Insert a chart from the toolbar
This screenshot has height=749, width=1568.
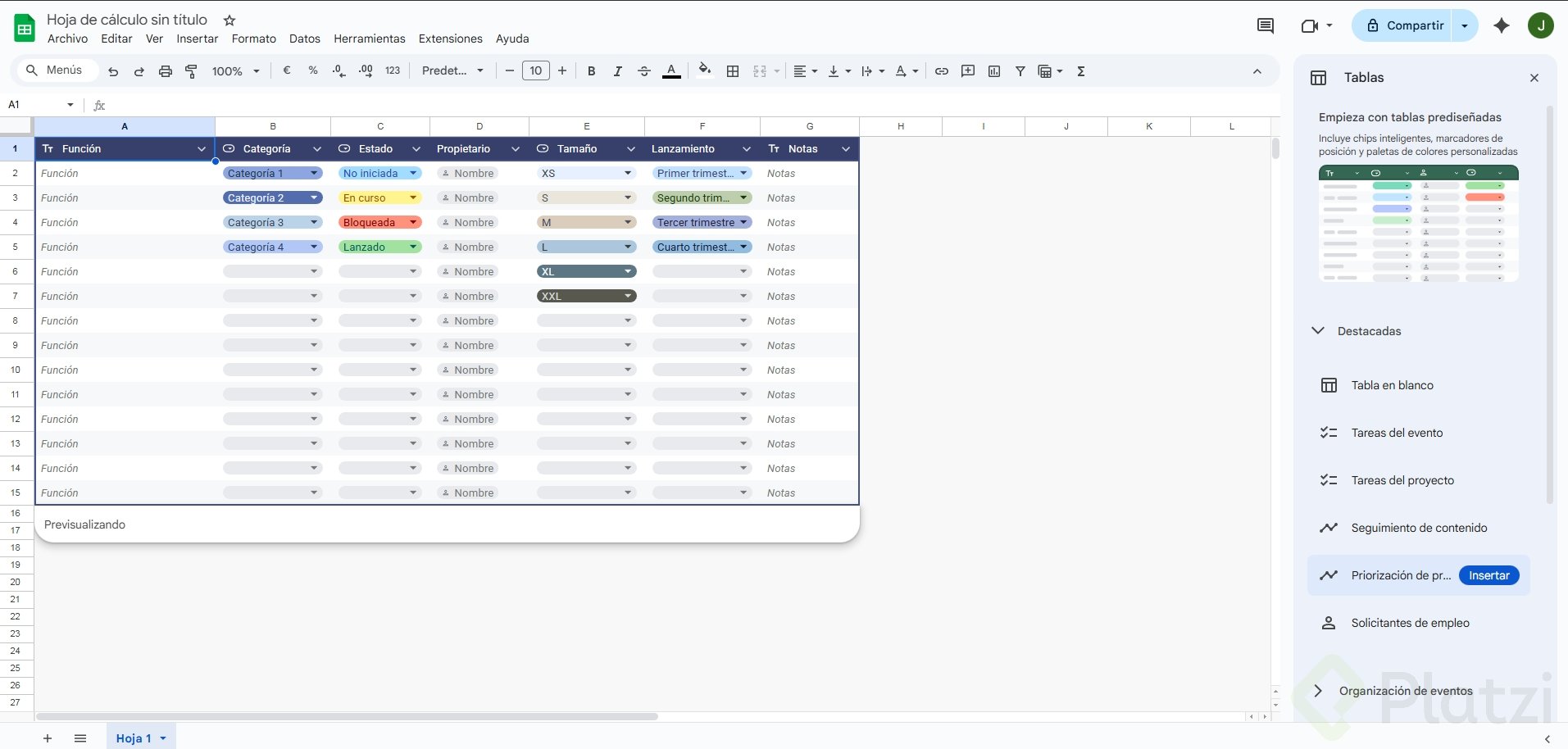pos(994,71)
